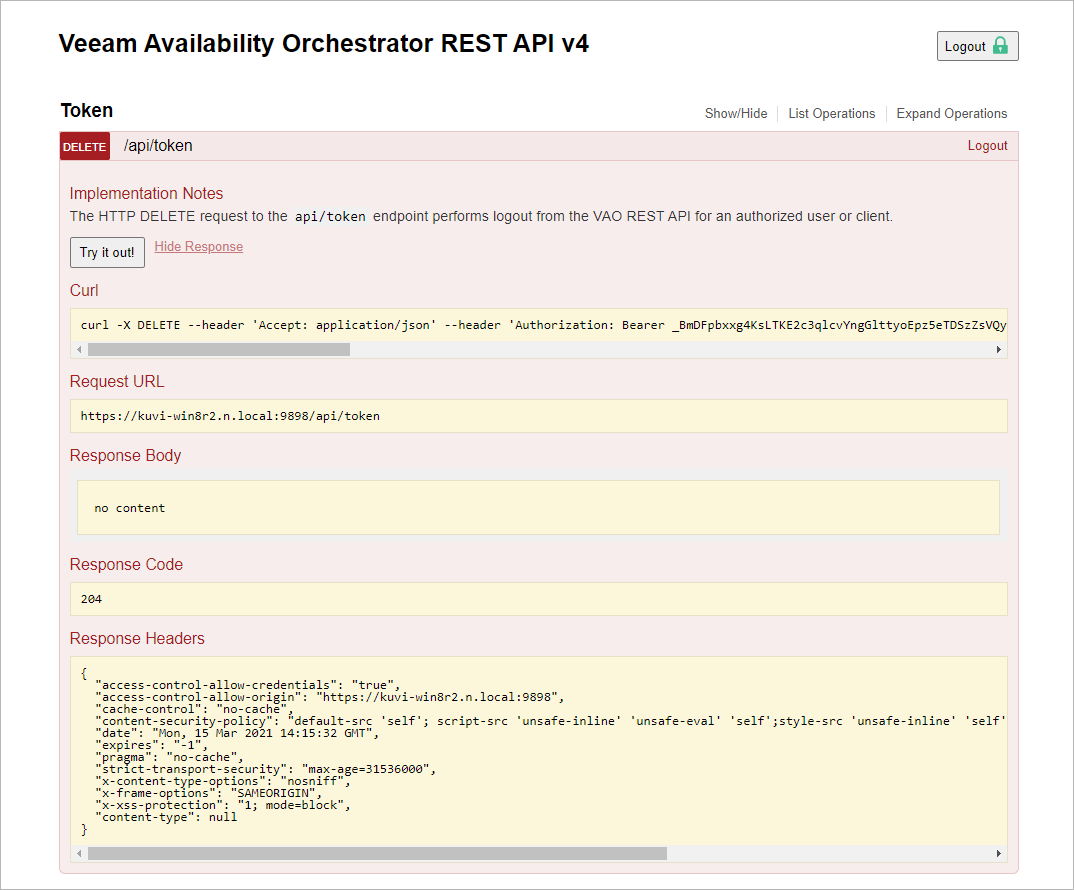Click the "content-security-policy" header line
The image size is (1074, 890).
pos(551,721)
